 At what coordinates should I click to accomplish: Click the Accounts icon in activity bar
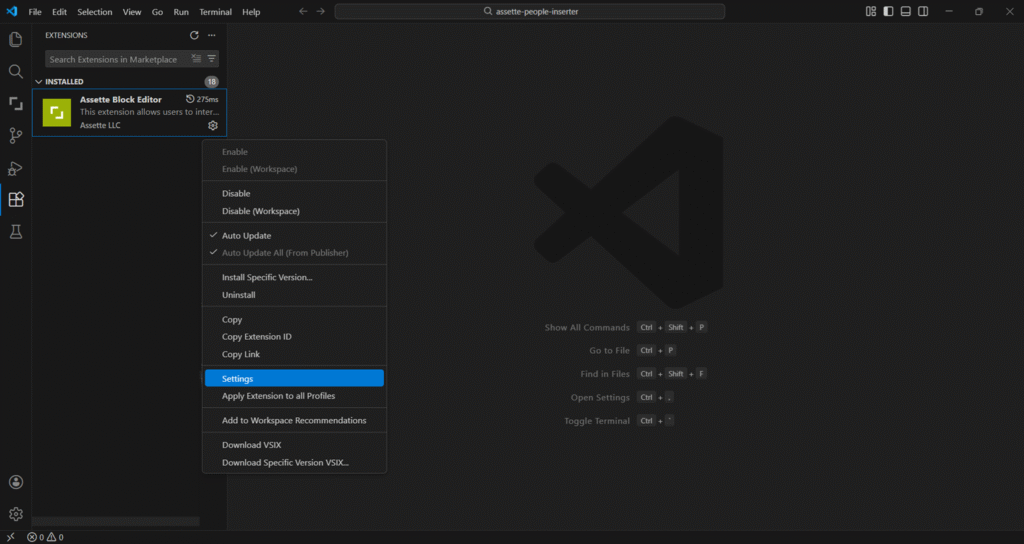tap(16, 482)
